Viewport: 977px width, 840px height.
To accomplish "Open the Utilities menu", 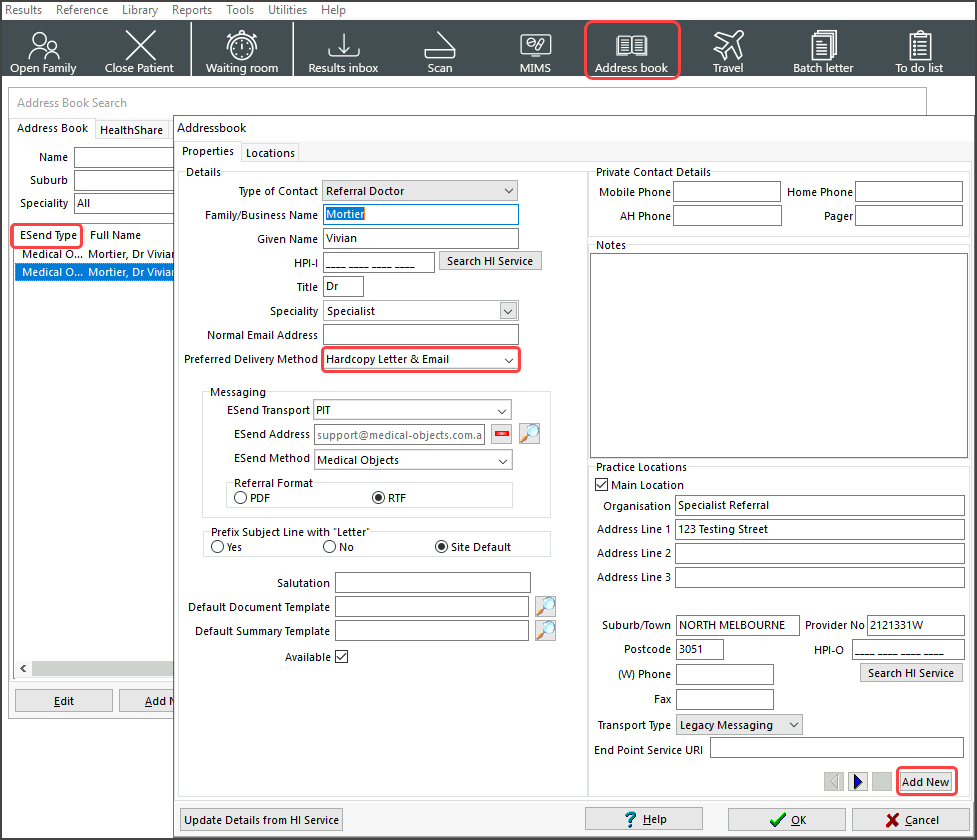I will pos(288,10).
